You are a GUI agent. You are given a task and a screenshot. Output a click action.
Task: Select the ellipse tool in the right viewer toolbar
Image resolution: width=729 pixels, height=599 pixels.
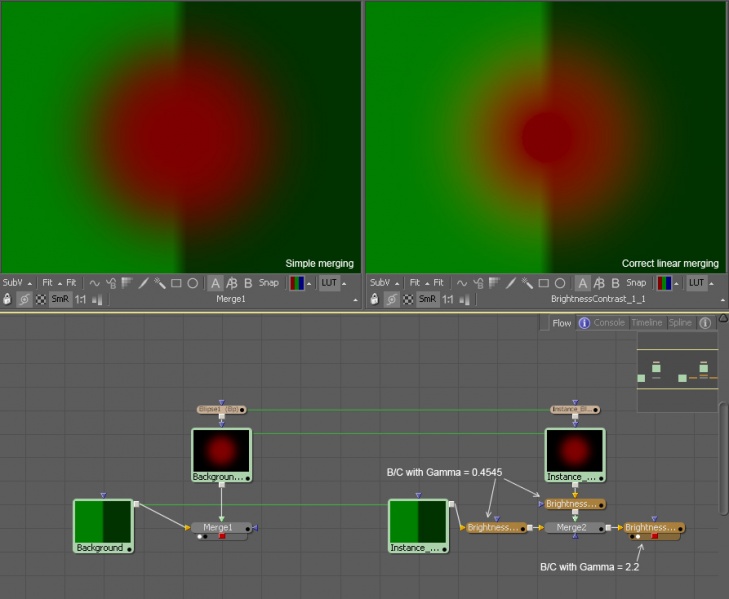click(560, 283)
